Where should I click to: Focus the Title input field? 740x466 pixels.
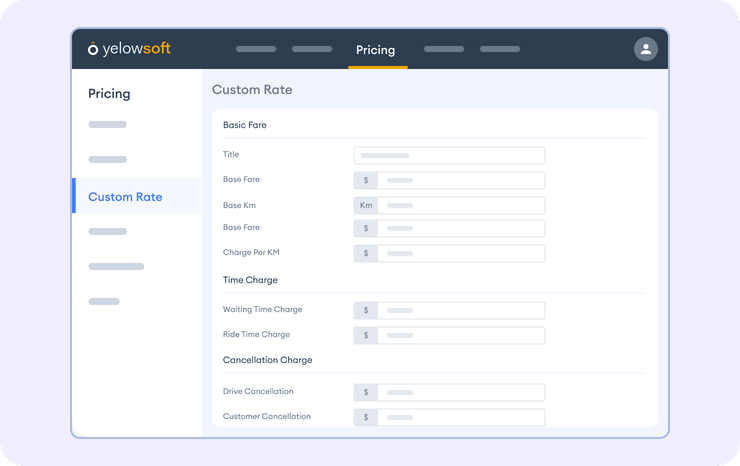point(449,156)
